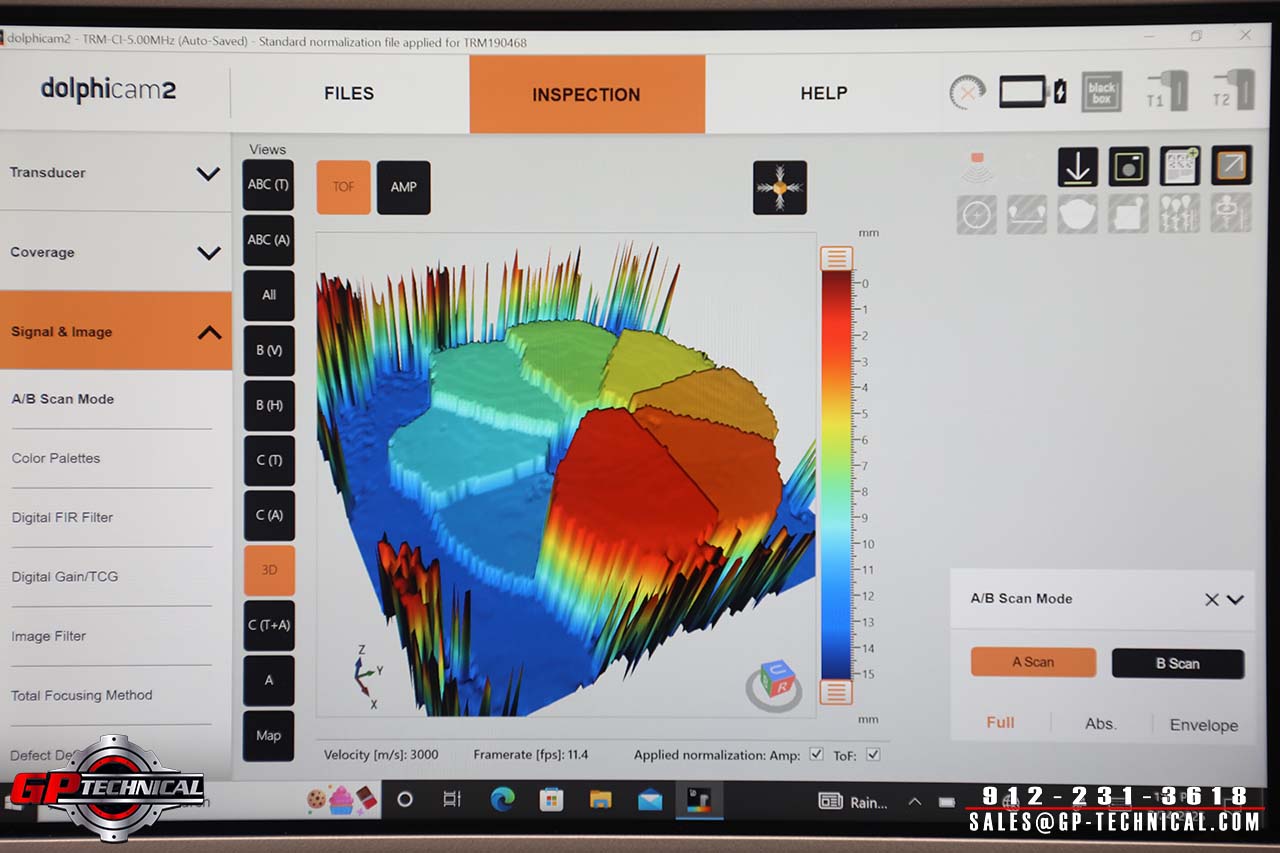Viewport: 1280px width, 853px height.
Task: Click the top handle of the color scale slider
Action: 836,259
